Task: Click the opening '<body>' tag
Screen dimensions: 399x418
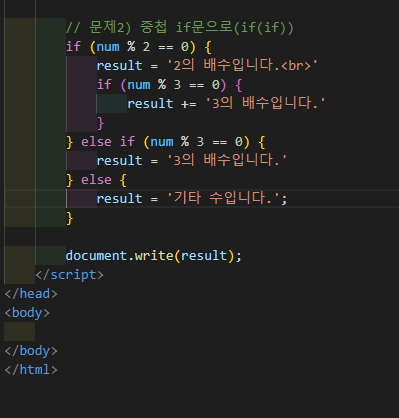Action: click(27, 313)
